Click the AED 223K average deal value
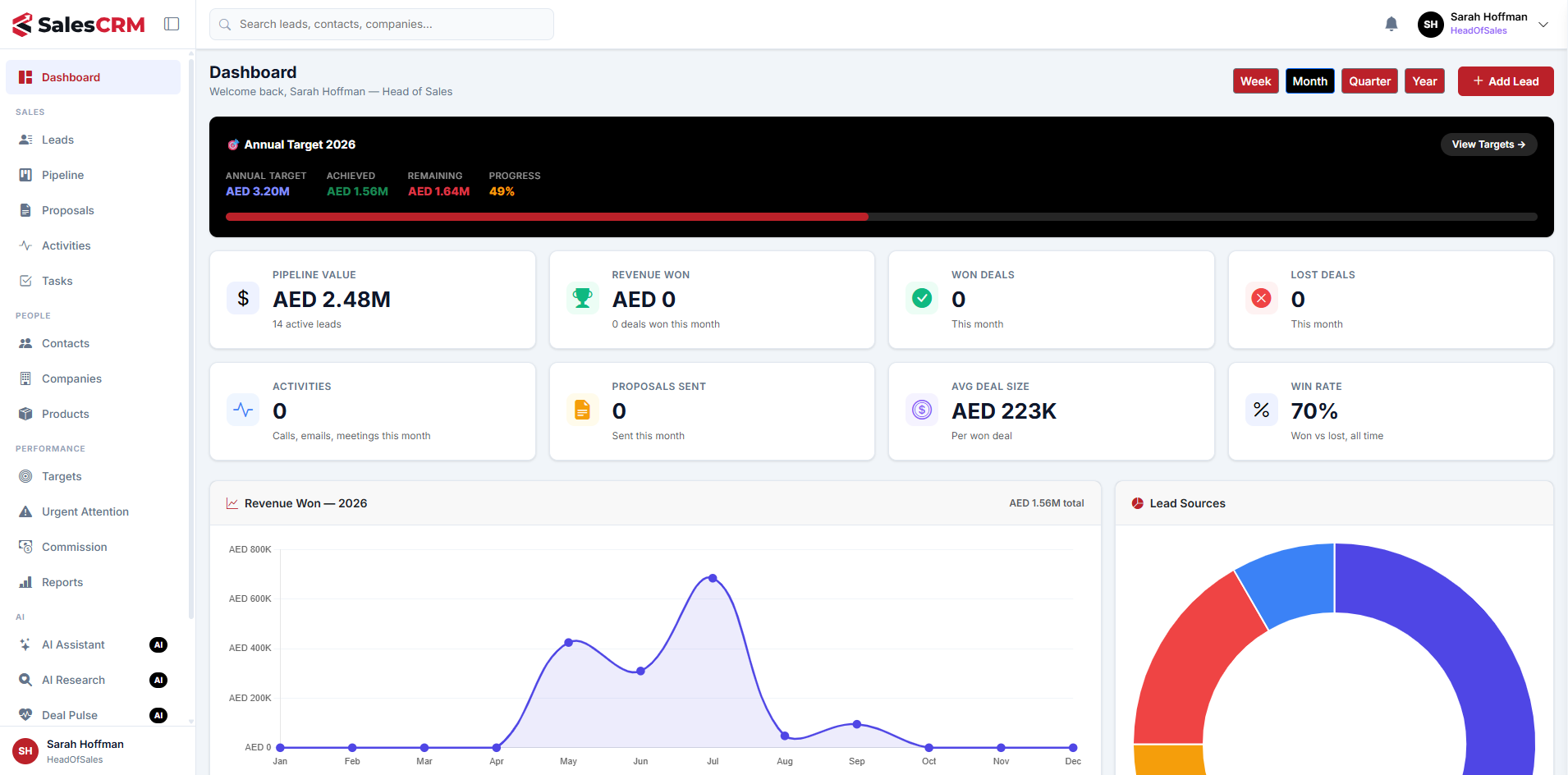 click(x=1004, y=411)
